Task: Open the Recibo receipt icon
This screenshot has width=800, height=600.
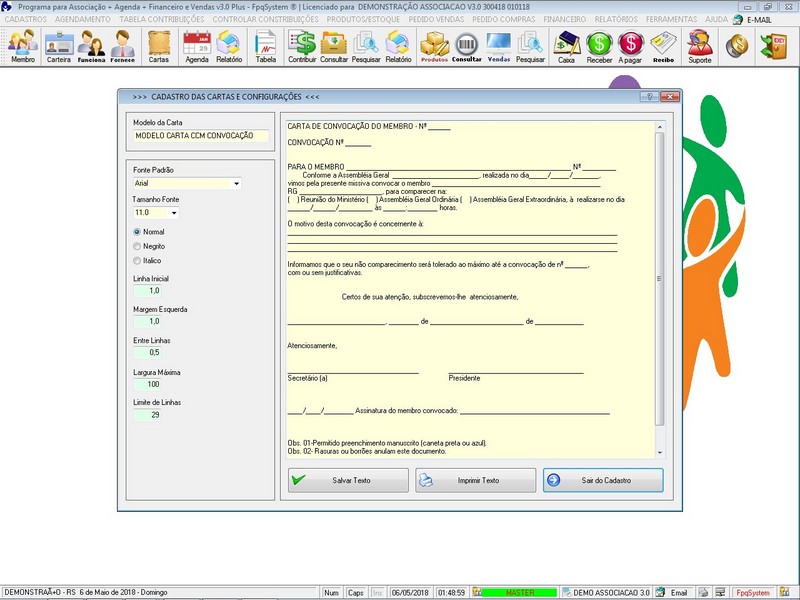Action: point(663,46)
